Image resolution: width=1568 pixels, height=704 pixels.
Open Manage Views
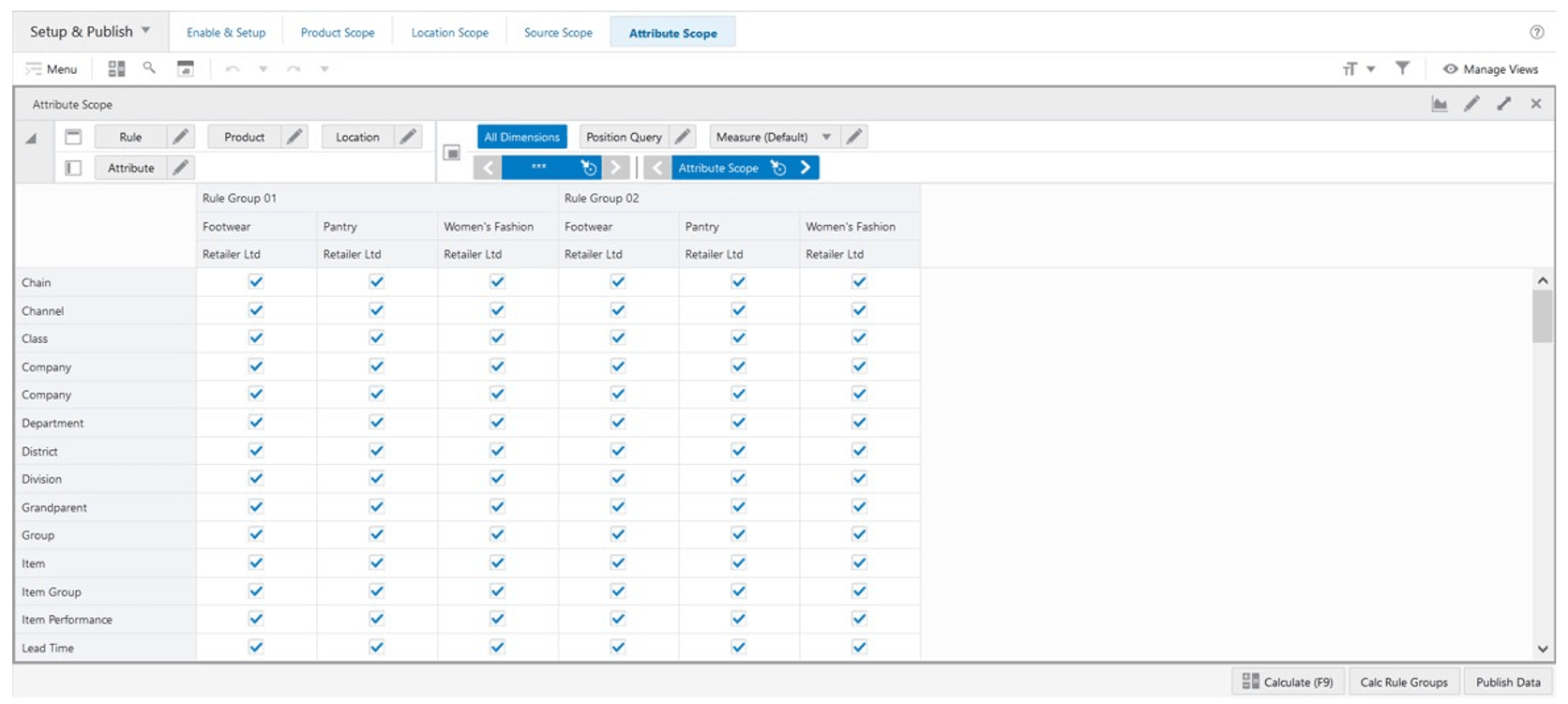[1491, 69]
